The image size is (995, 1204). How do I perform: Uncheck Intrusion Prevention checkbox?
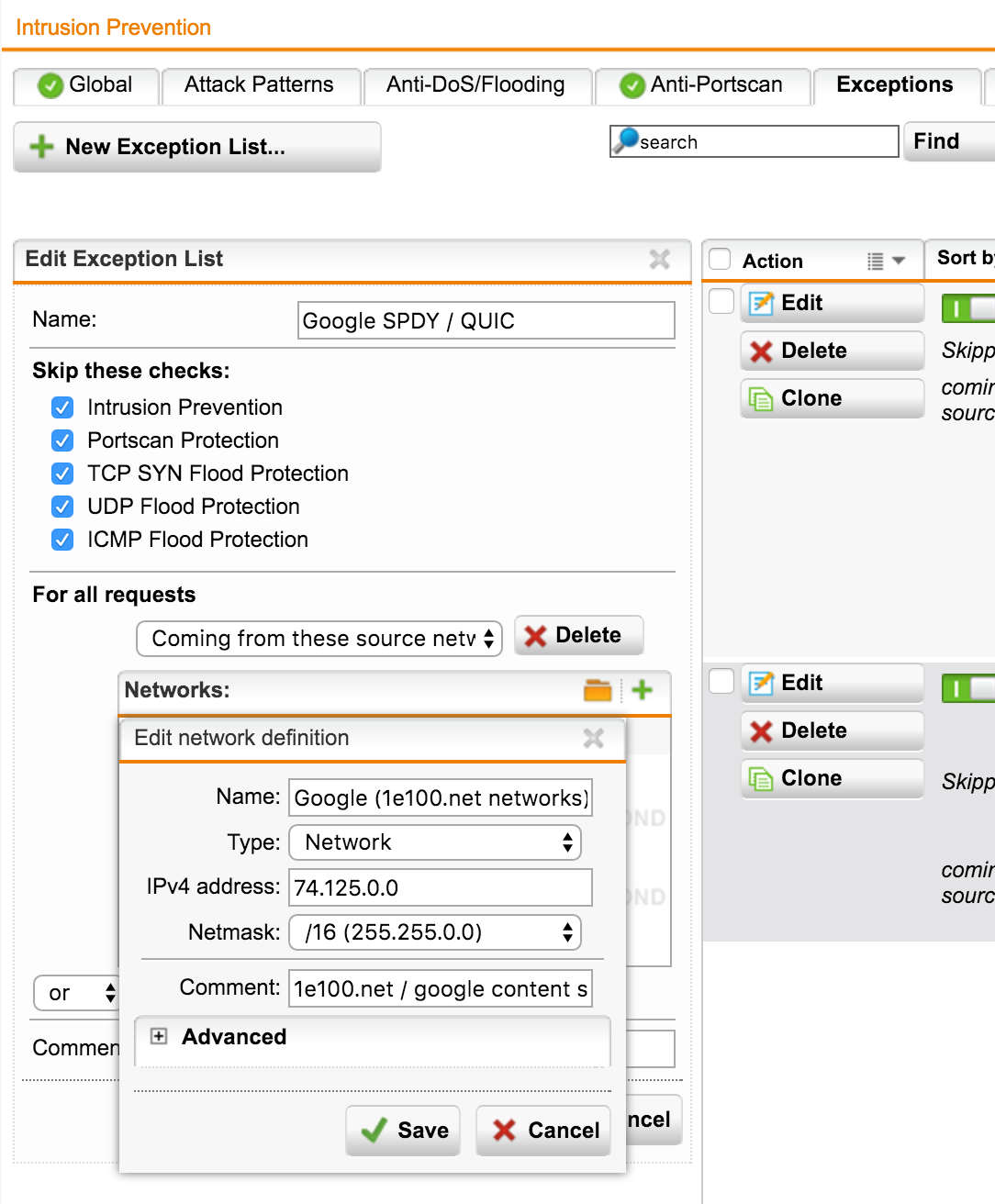pos(62,407)
